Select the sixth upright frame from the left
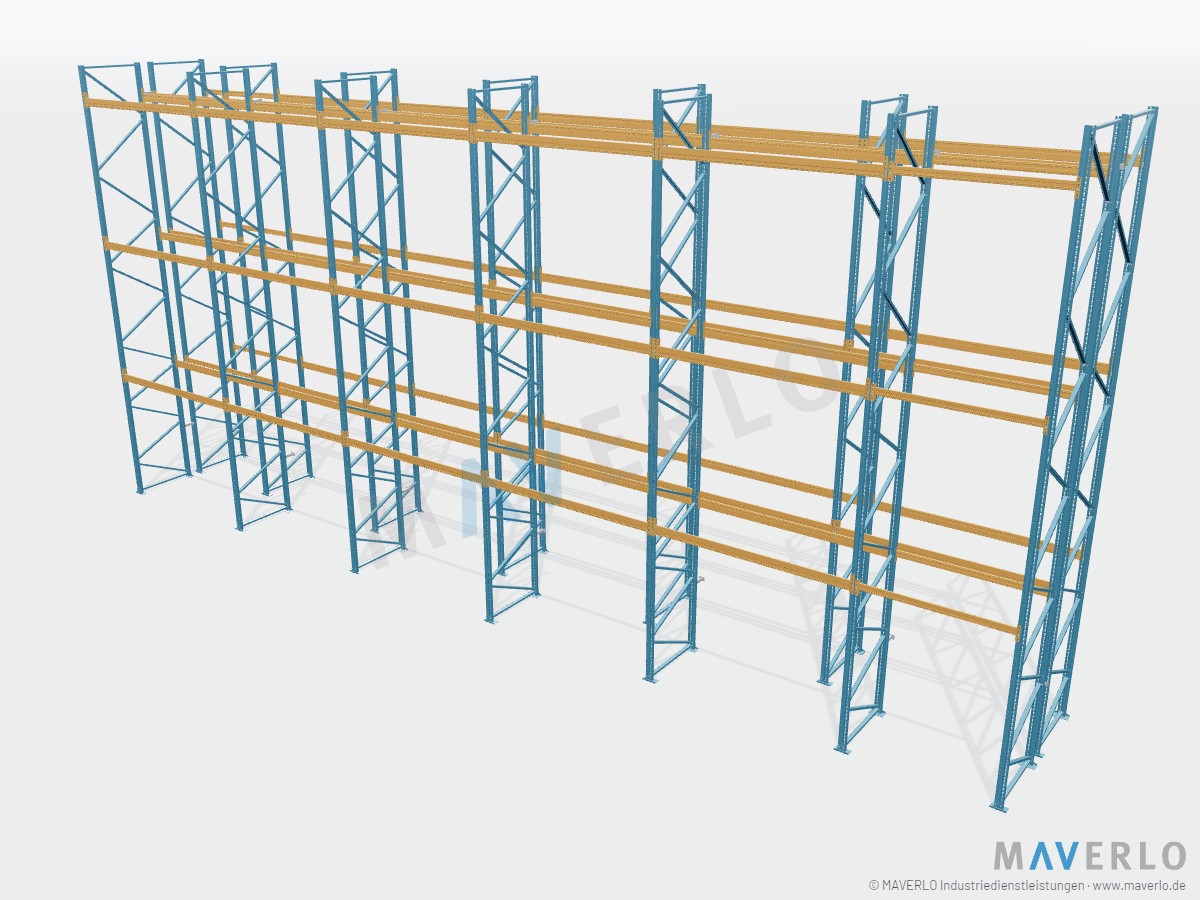 point(880,425)
